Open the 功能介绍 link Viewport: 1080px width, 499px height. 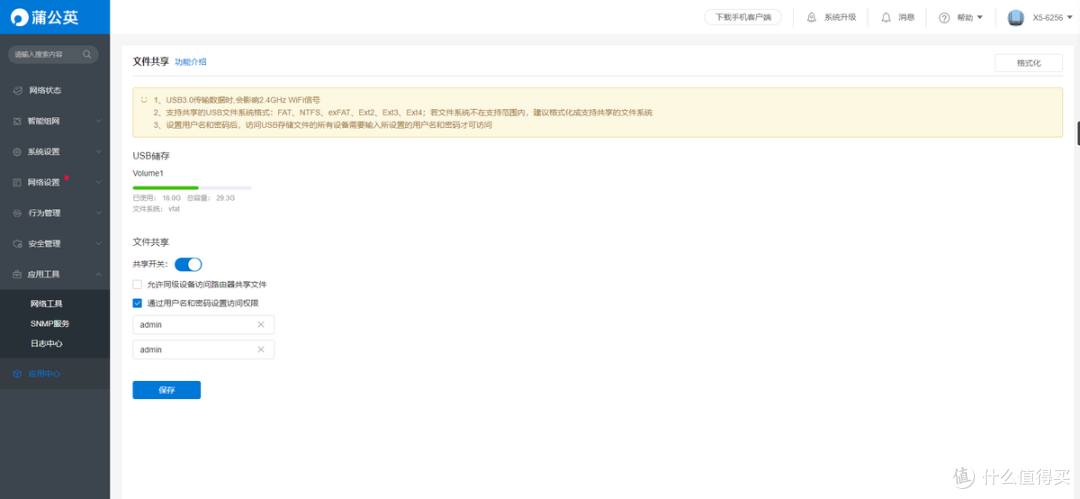(x=190, y=62)
